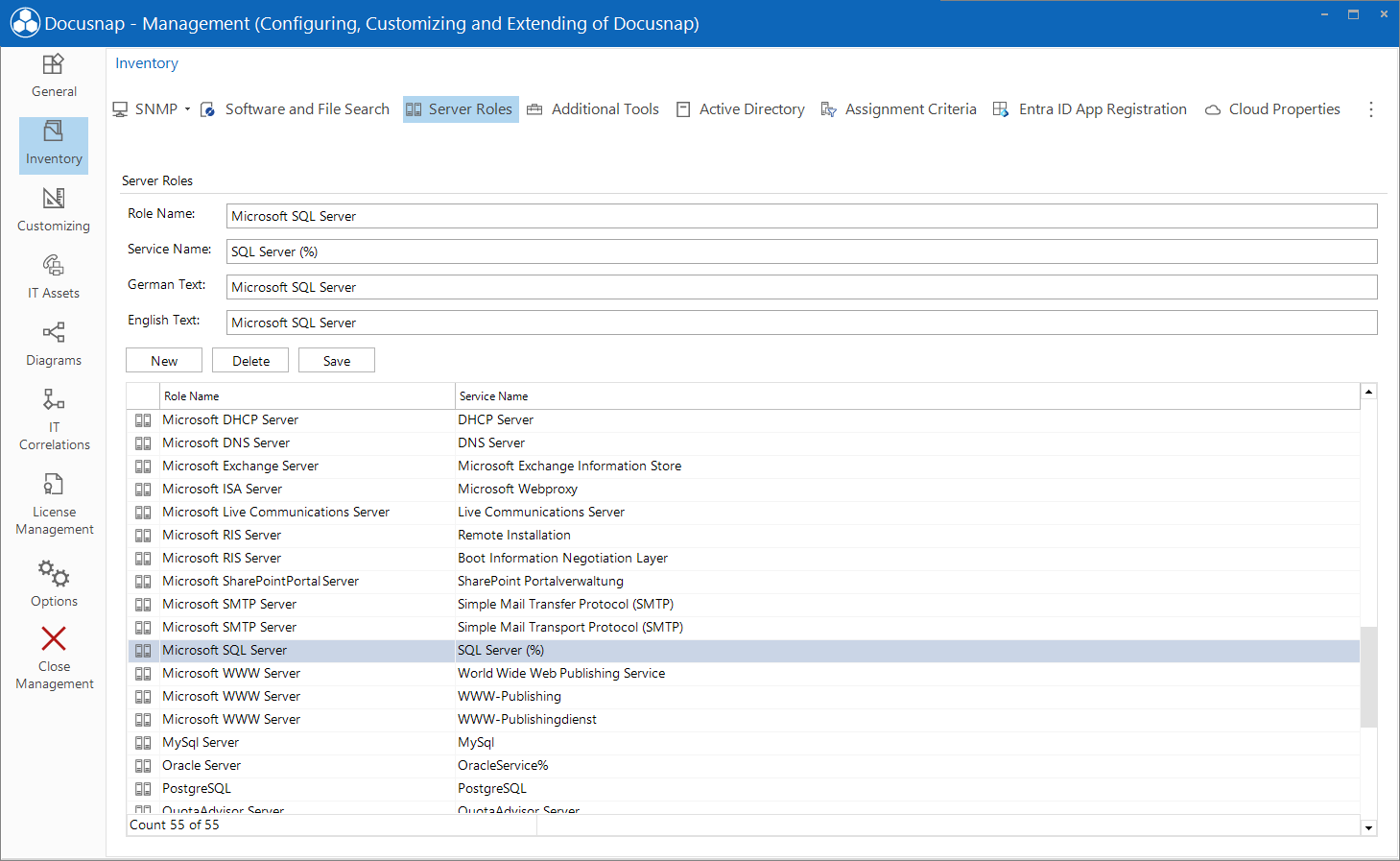Click the Inventory breadcrumb heading
The image size is (1400, 861).
coord(147,63)
